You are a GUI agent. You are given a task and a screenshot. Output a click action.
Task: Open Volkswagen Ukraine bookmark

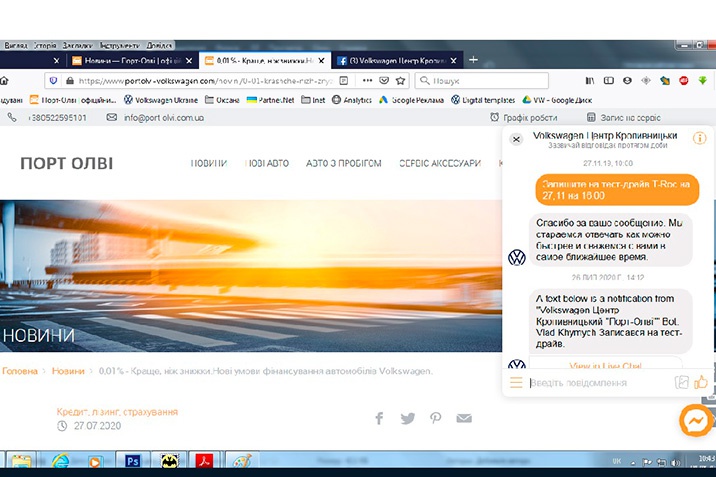[161, 100]
